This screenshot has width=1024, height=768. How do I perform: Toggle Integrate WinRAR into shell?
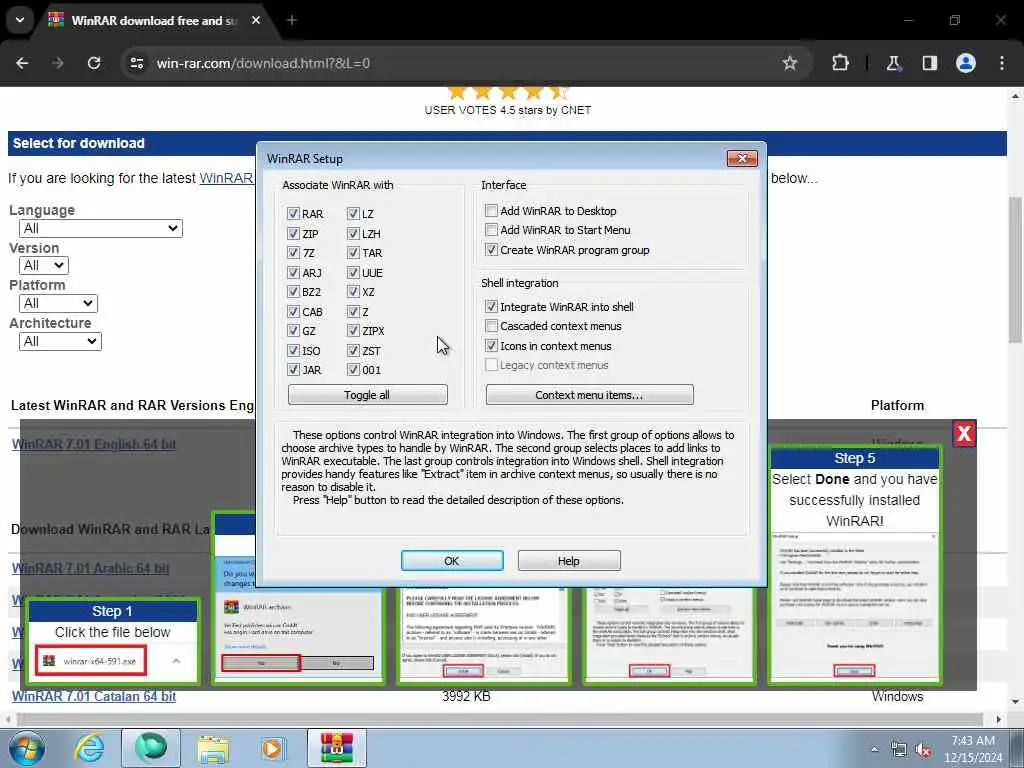(491, 306)
